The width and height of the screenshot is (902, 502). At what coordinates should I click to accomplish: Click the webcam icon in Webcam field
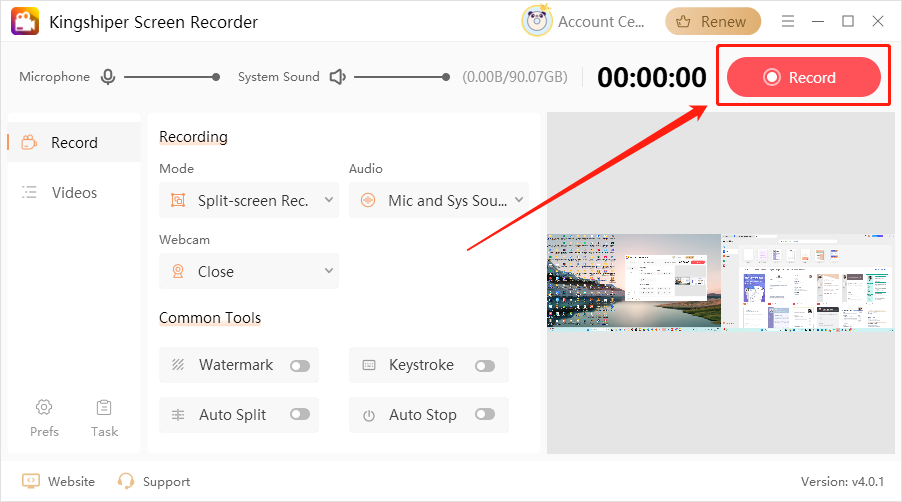pyautogui.click(x=178, y=271)
